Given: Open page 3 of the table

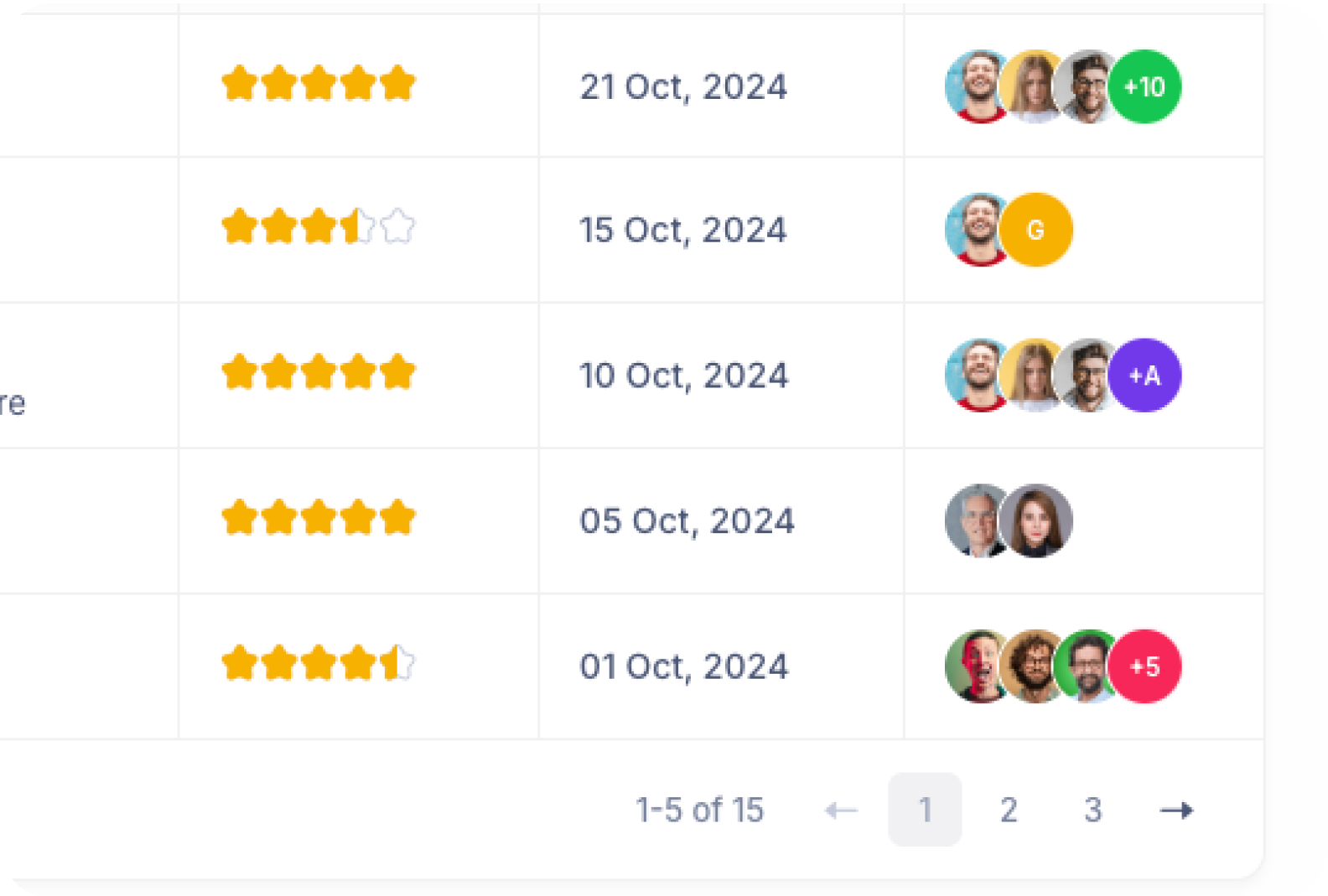Looking at the screenshot, I should (1092, 810).
